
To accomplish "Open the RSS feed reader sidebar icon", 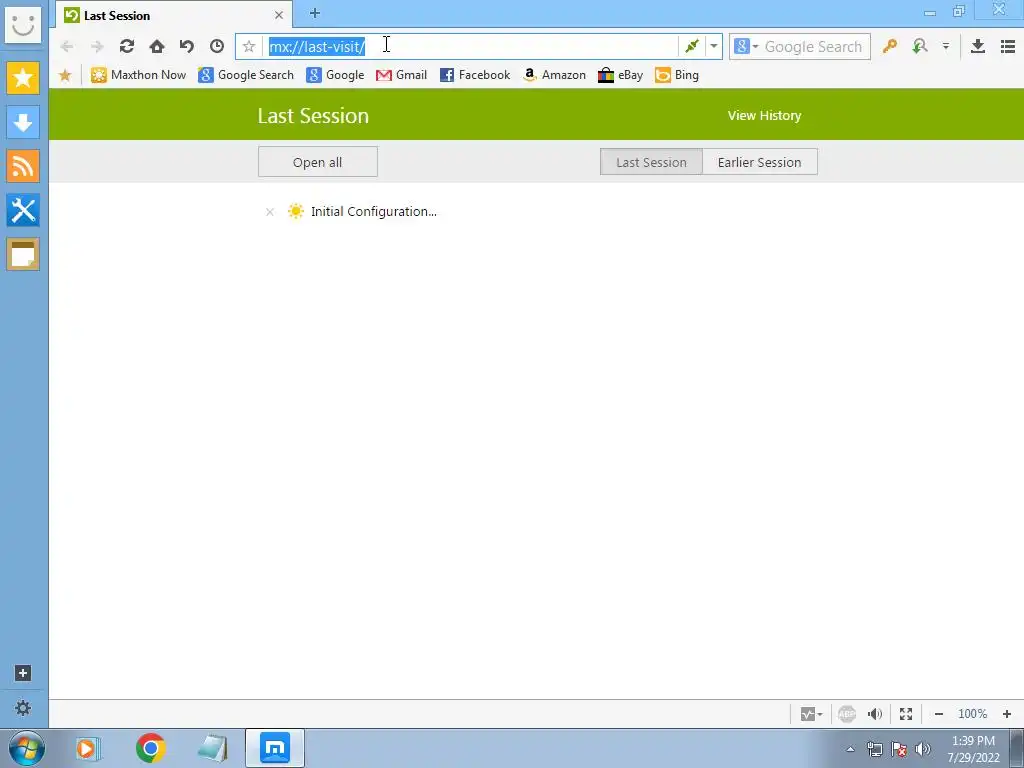I will [23, 166].
